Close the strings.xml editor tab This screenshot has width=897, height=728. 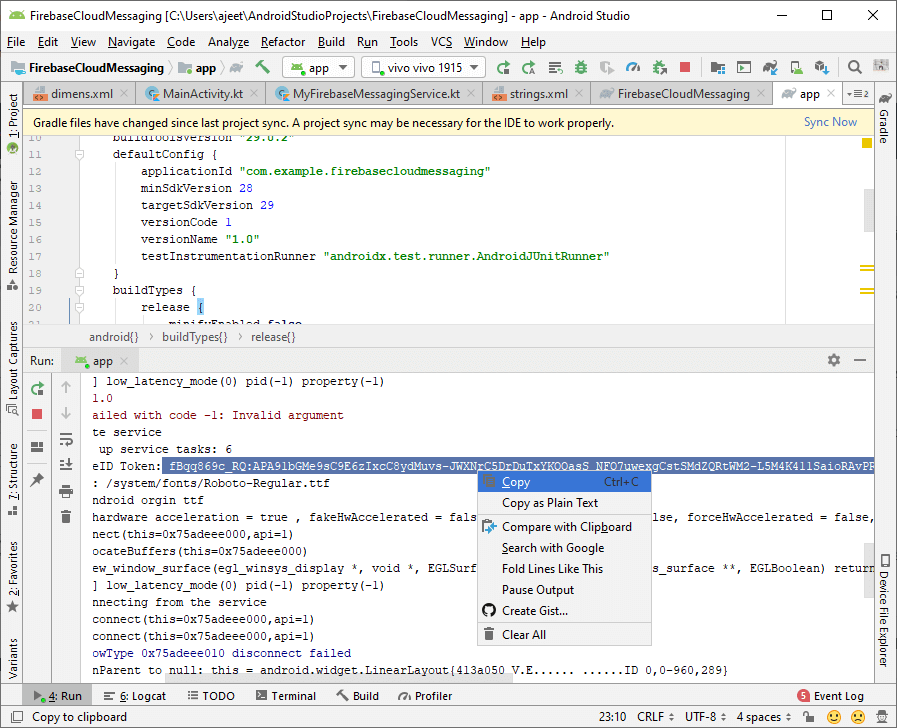coord(579,93)
